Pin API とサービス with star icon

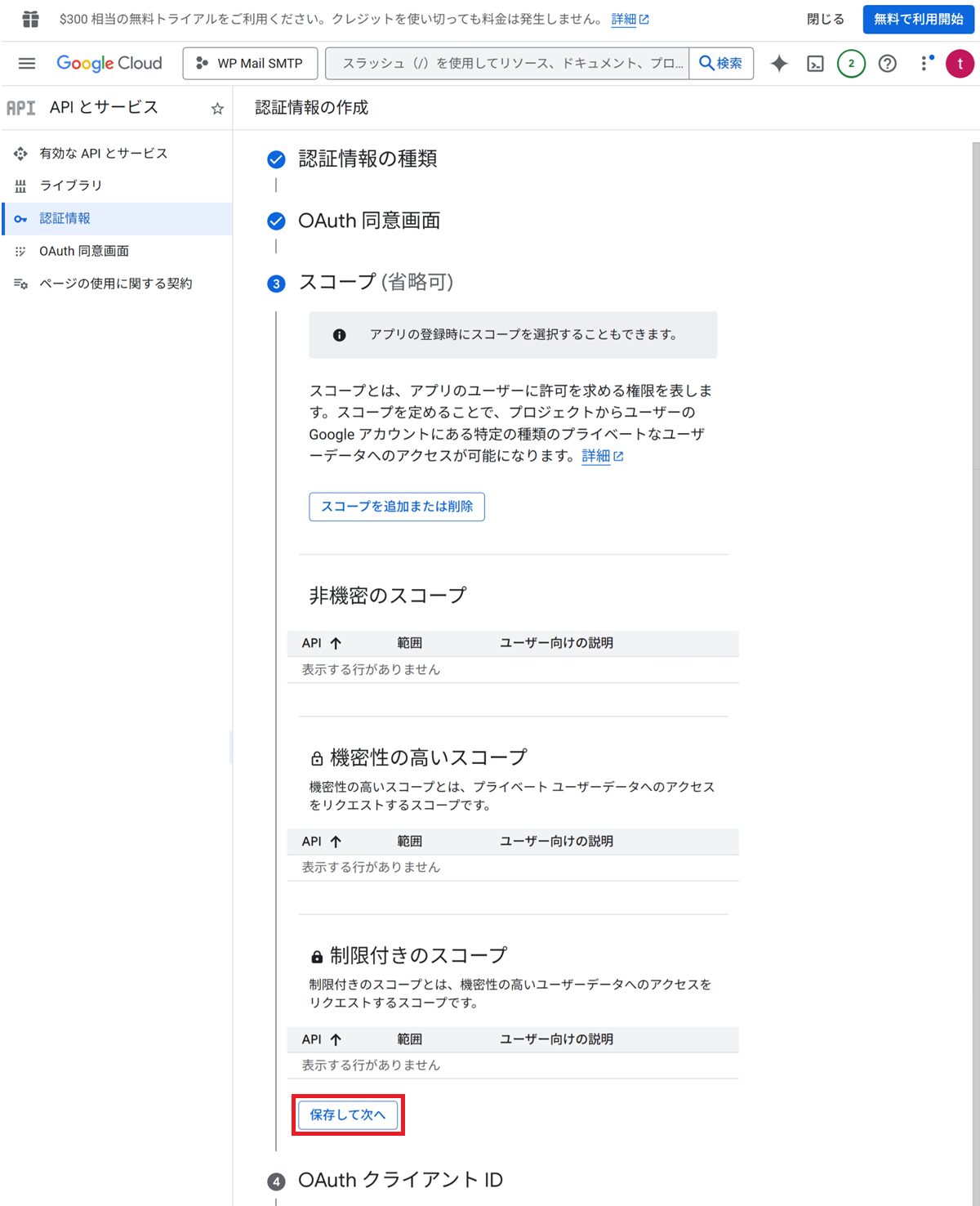tap(217, 108)
